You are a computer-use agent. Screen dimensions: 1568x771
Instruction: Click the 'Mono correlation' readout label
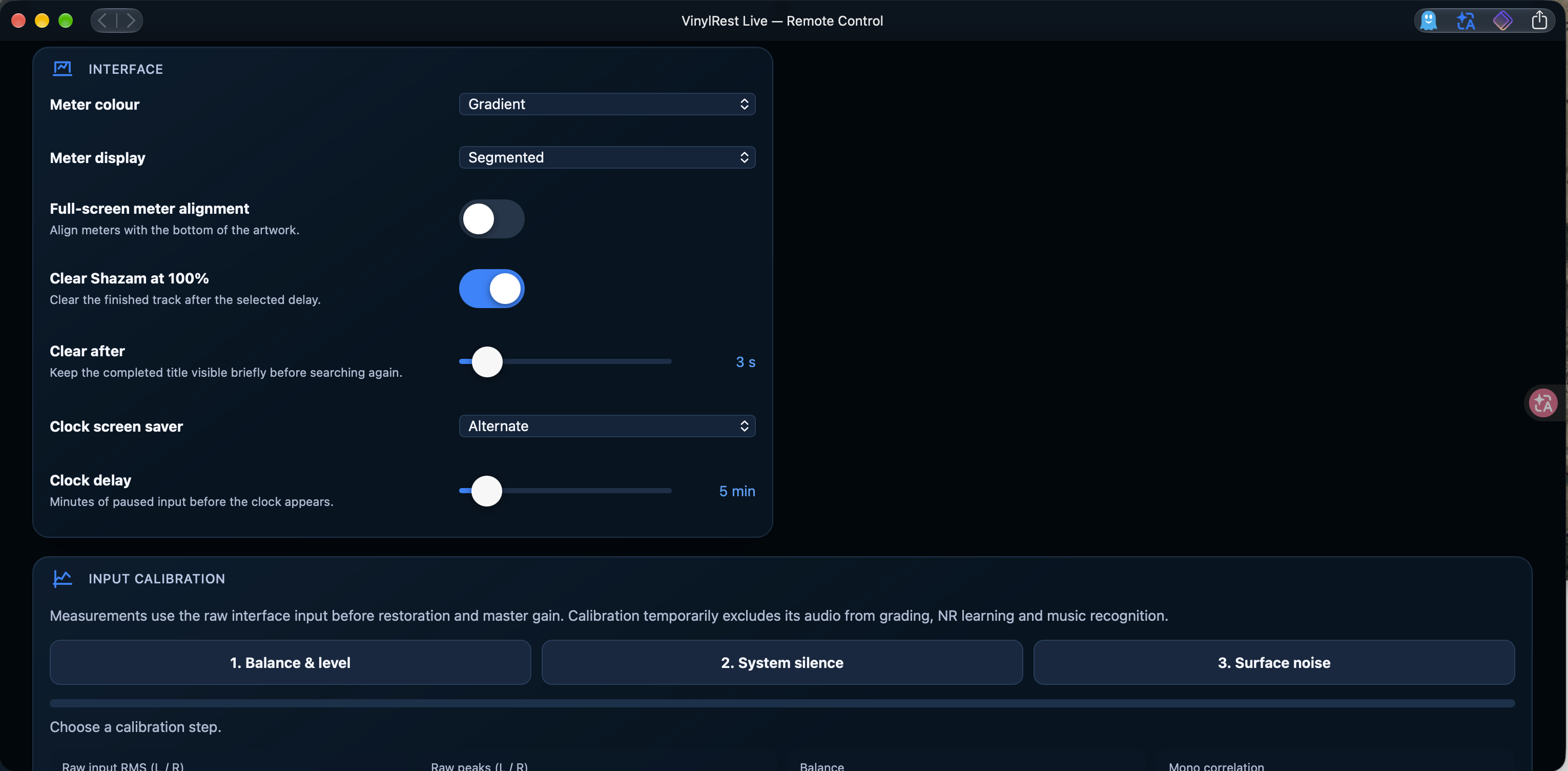click(x=1216, y=766)
